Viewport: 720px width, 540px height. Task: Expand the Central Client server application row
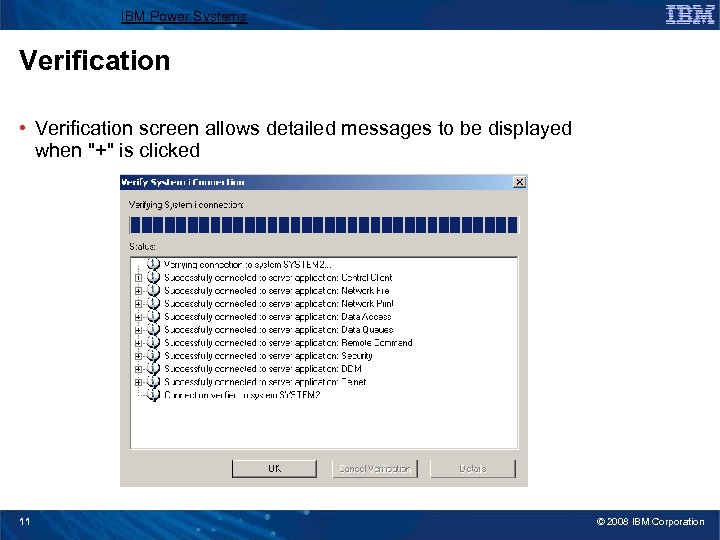(x=138, y=278)
